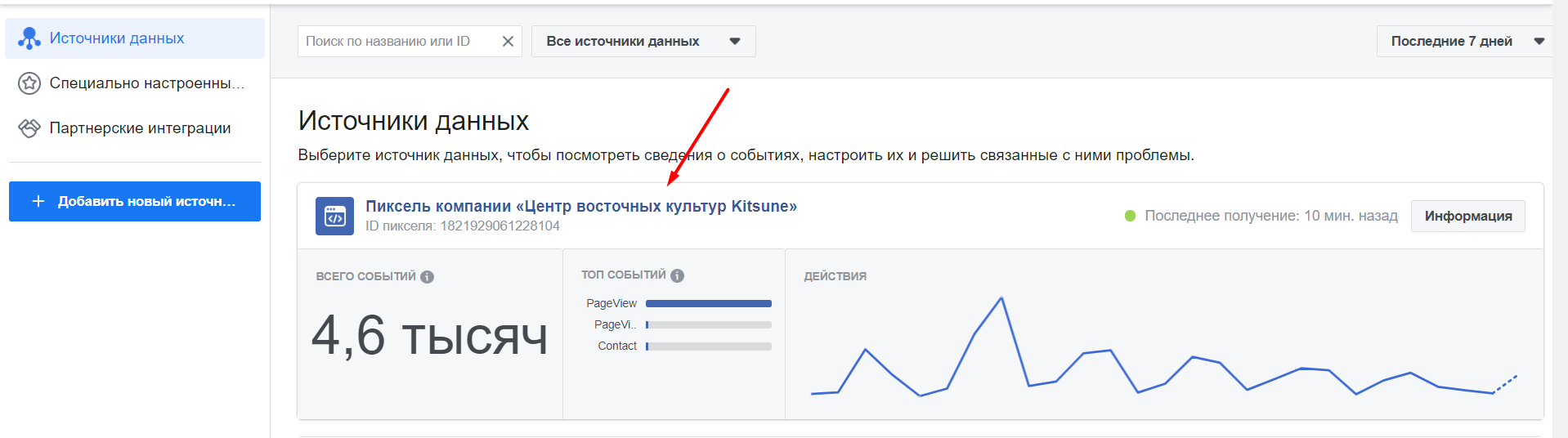
Task: Expand Последние 7 дней date dropdown
Action: tap(1465, 41)
